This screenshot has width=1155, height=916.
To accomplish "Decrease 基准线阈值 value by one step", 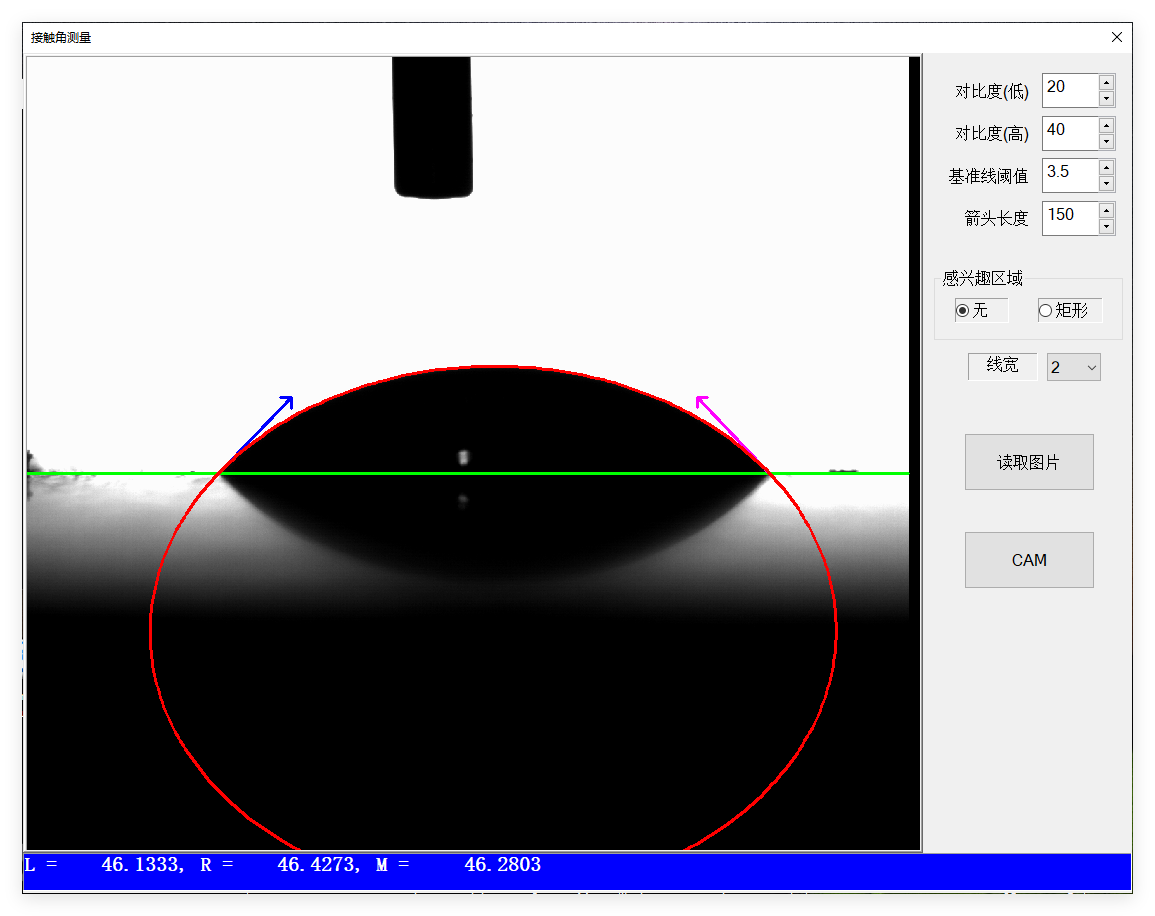I will click(1106, 181).
